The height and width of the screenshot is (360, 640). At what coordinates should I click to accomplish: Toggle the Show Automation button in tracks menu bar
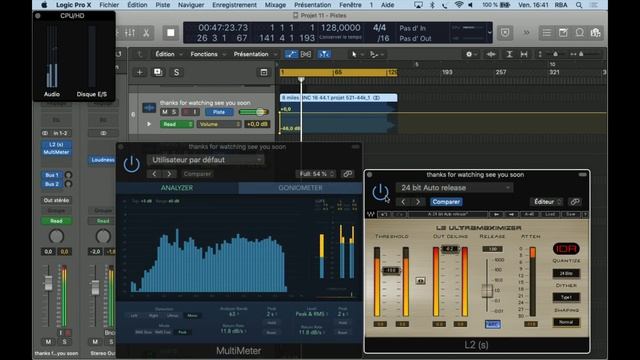(291, 54)
